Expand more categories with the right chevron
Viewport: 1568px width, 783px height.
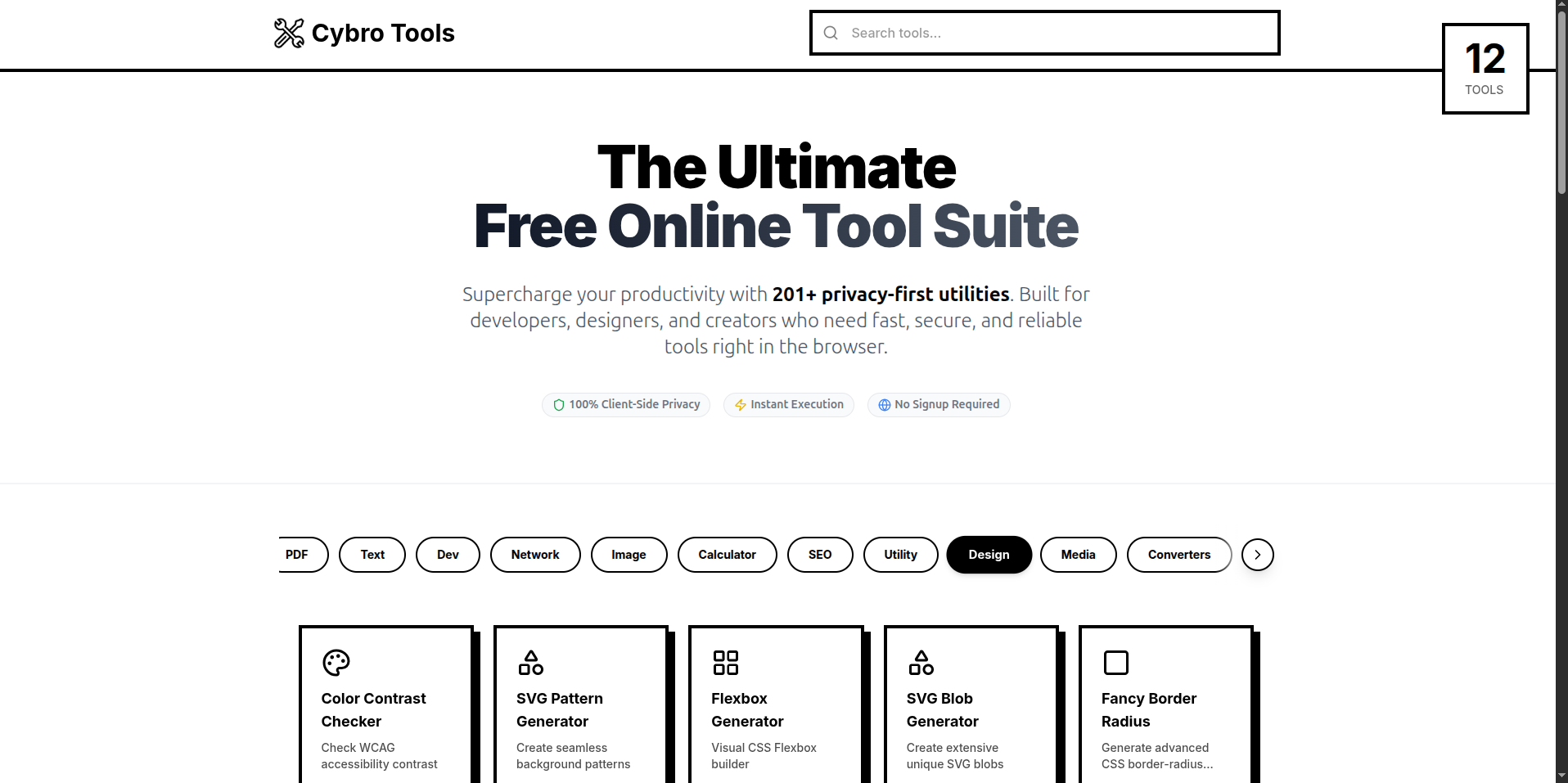click(x=1257, y=554)
